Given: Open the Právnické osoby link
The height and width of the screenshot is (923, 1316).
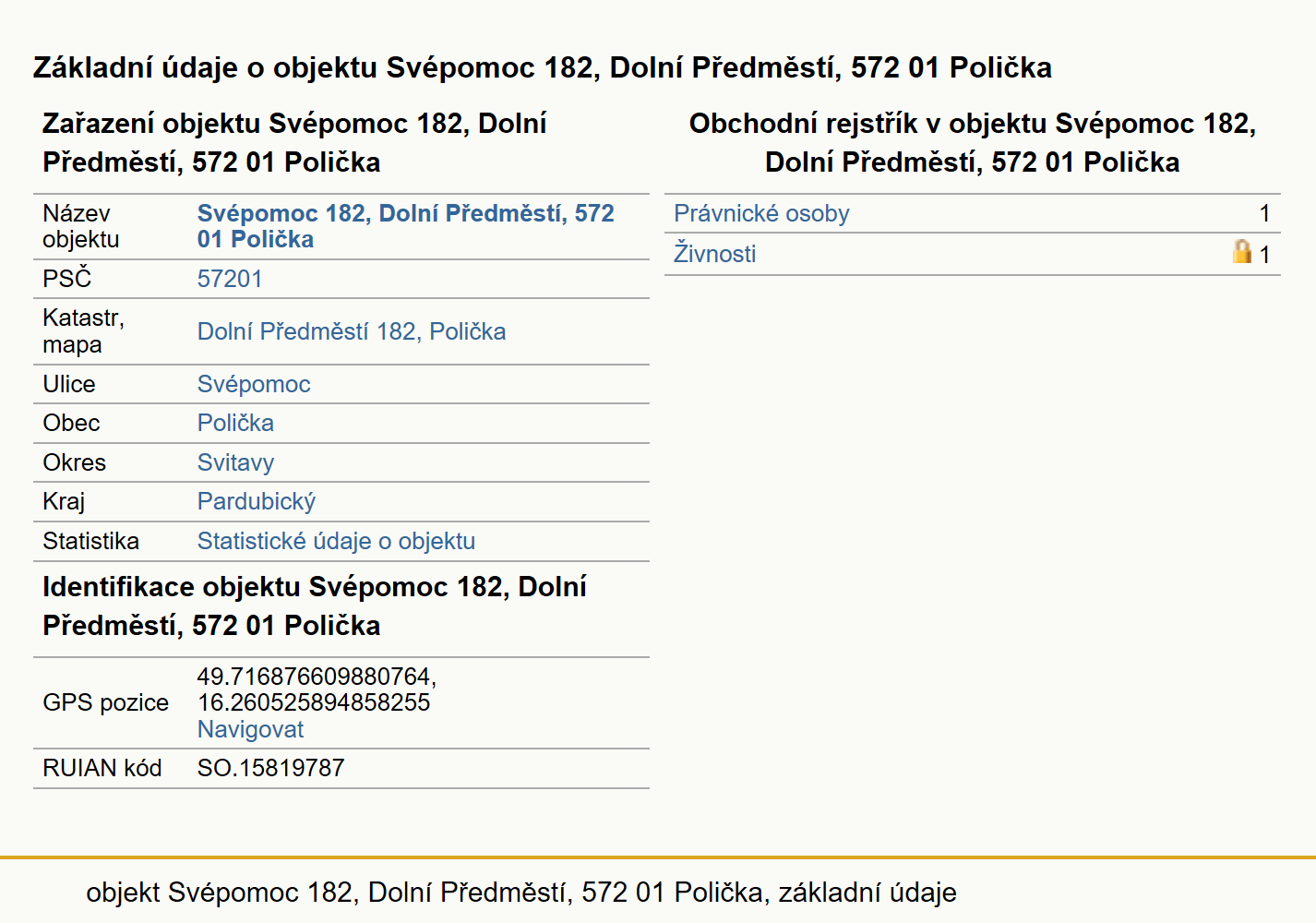Looking at the screenshot, I should (x=761, y=213).
